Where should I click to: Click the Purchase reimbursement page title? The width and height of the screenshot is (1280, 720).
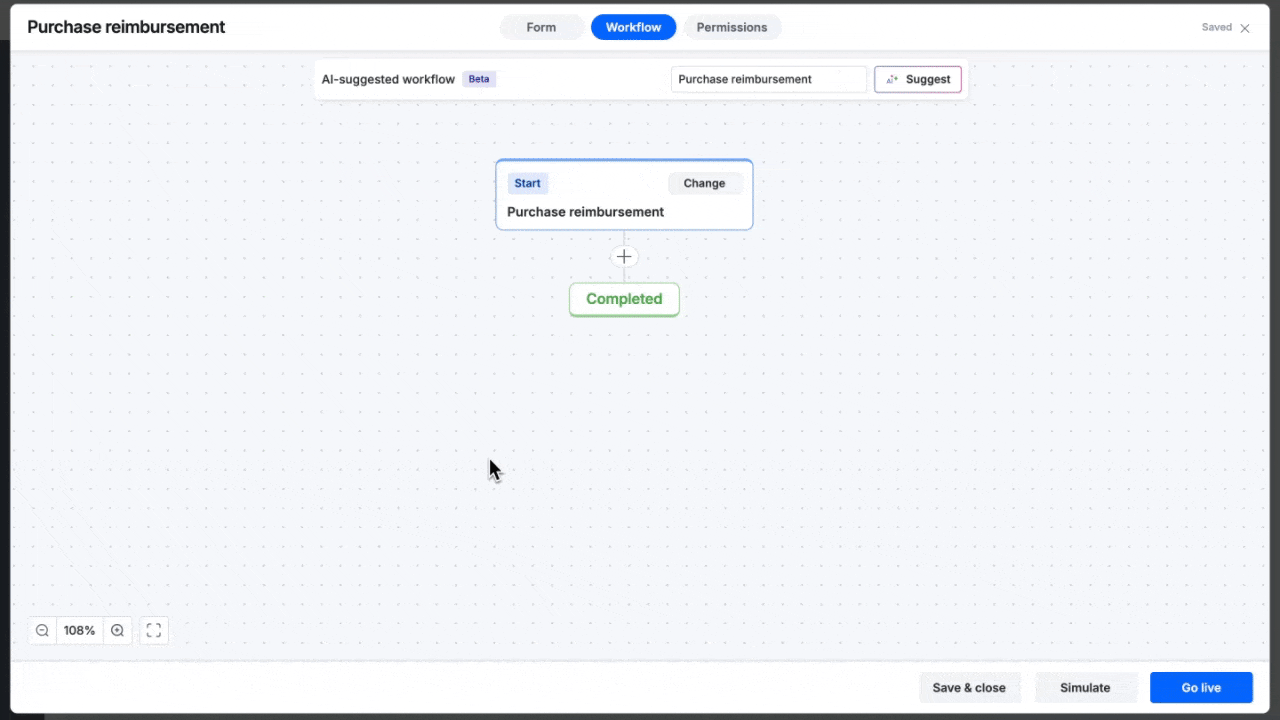coord(126,27)
